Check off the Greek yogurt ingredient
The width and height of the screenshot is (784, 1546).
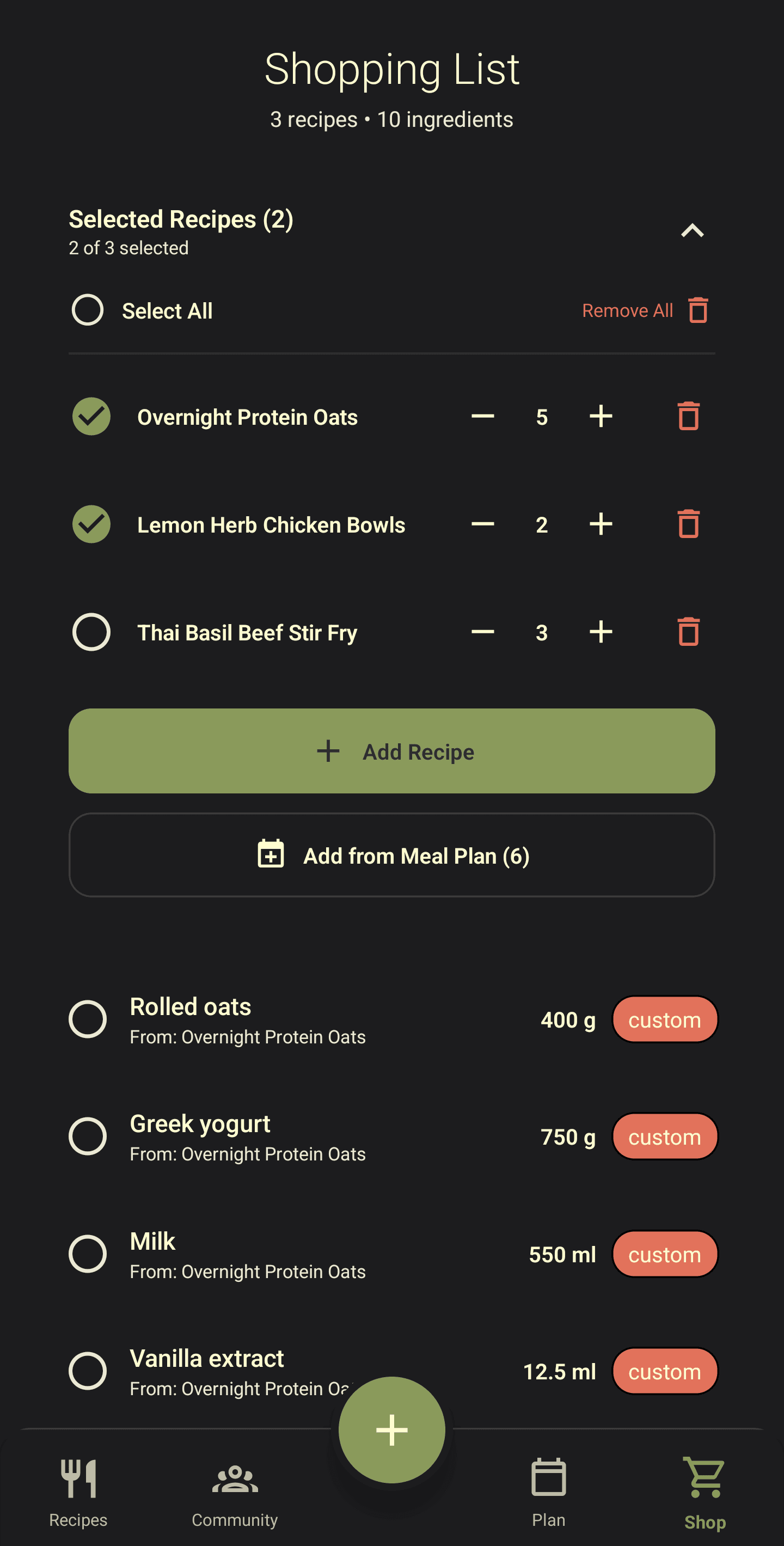(x=88, y=1135)
